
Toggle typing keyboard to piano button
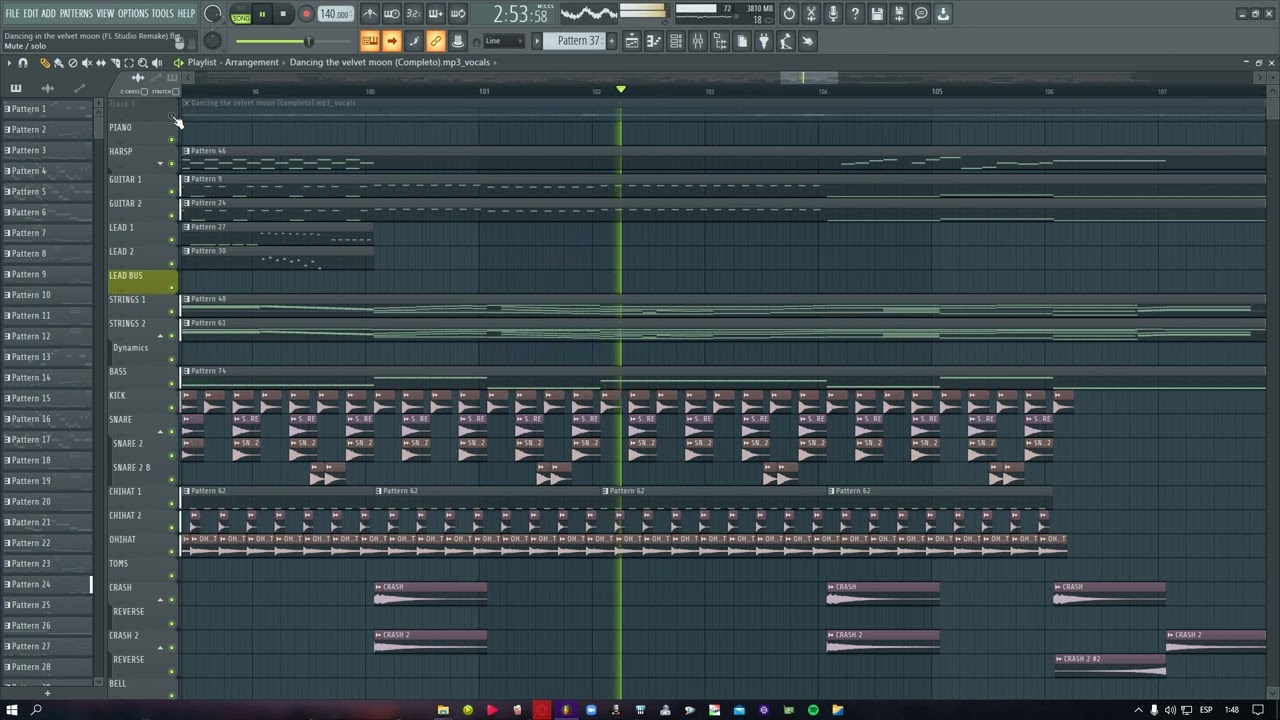click(x=370, y=41)
